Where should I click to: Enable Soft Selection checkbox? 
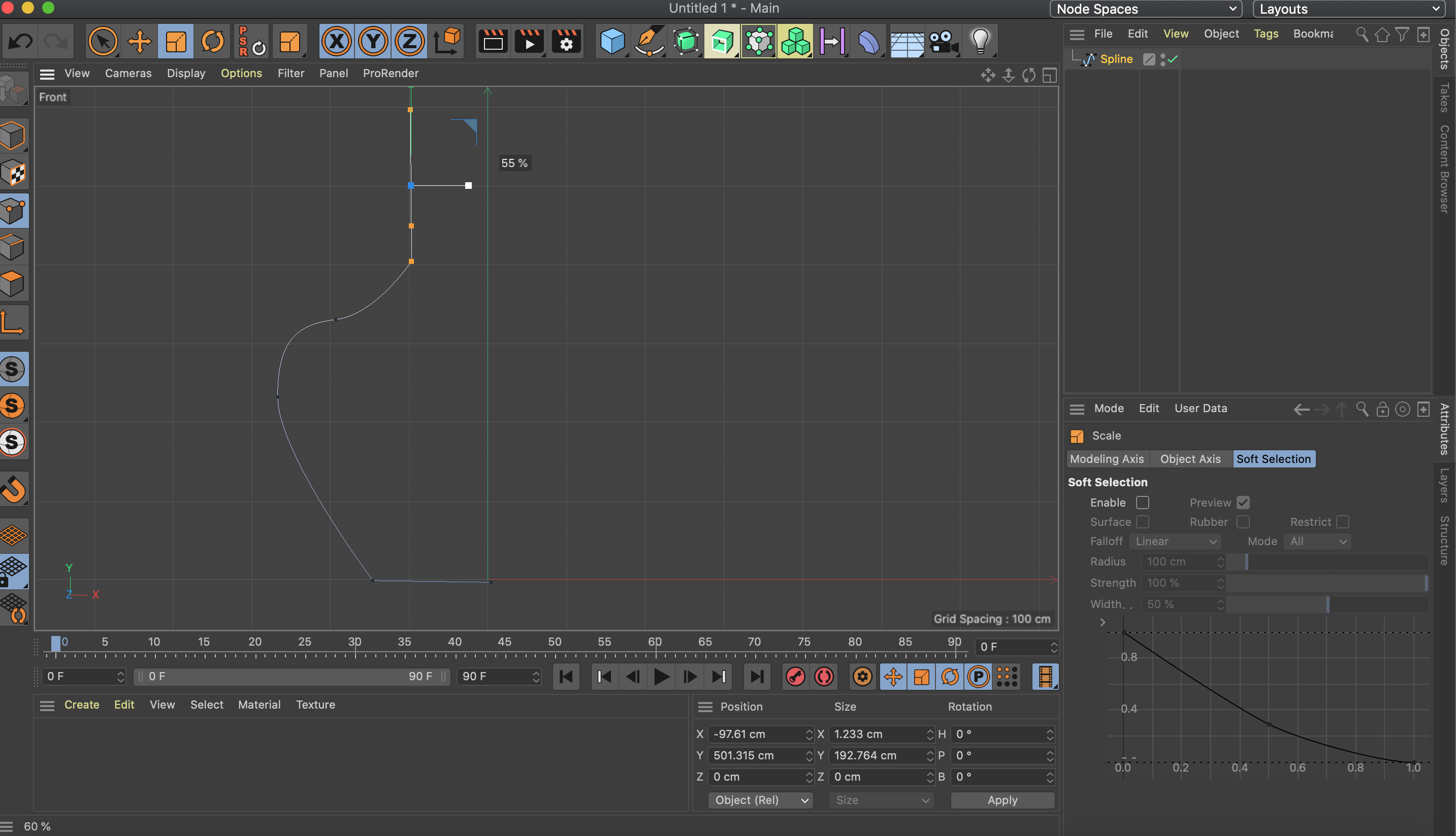[1142, 503]
